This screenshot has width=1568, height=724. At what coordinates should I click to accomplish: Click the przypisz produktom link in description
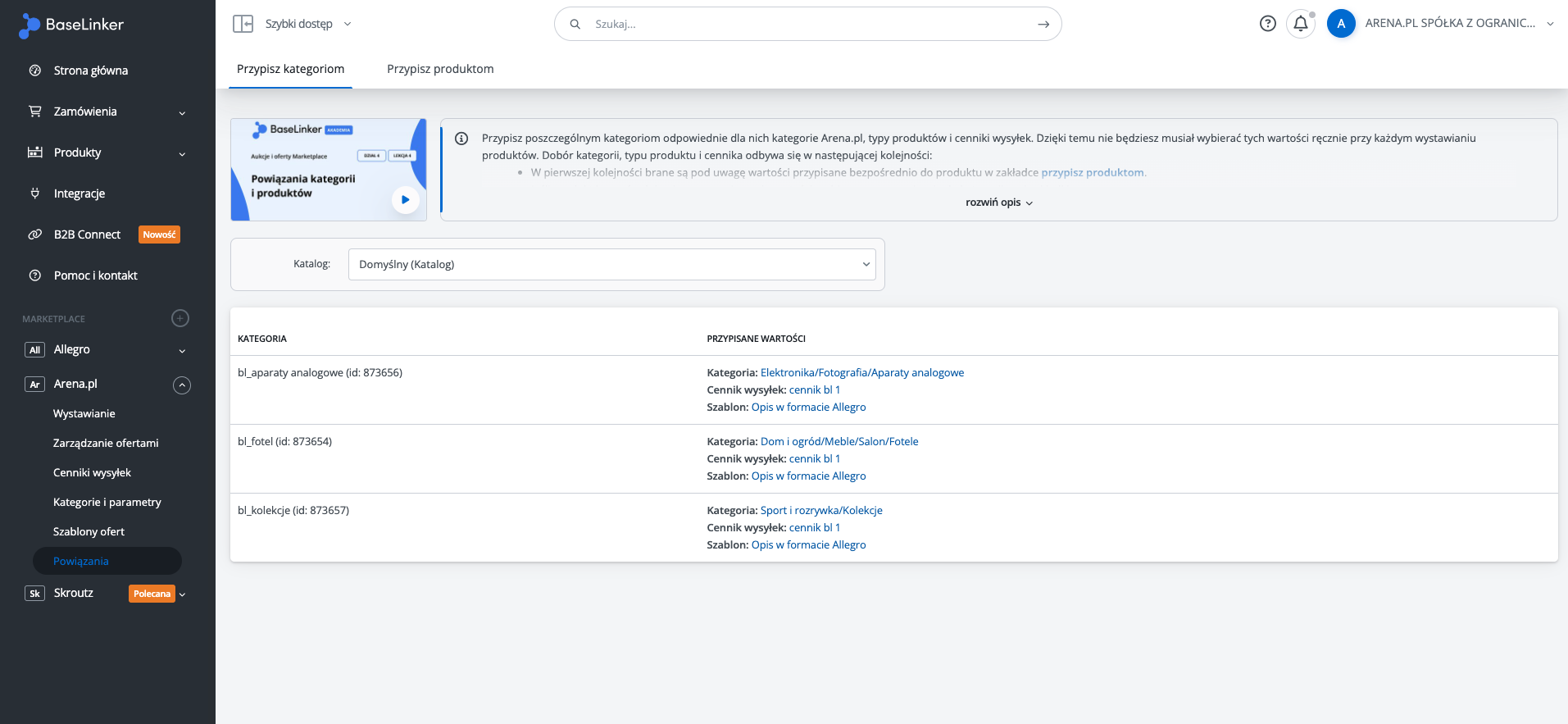pyautogui.click(x=1093, y=172)
